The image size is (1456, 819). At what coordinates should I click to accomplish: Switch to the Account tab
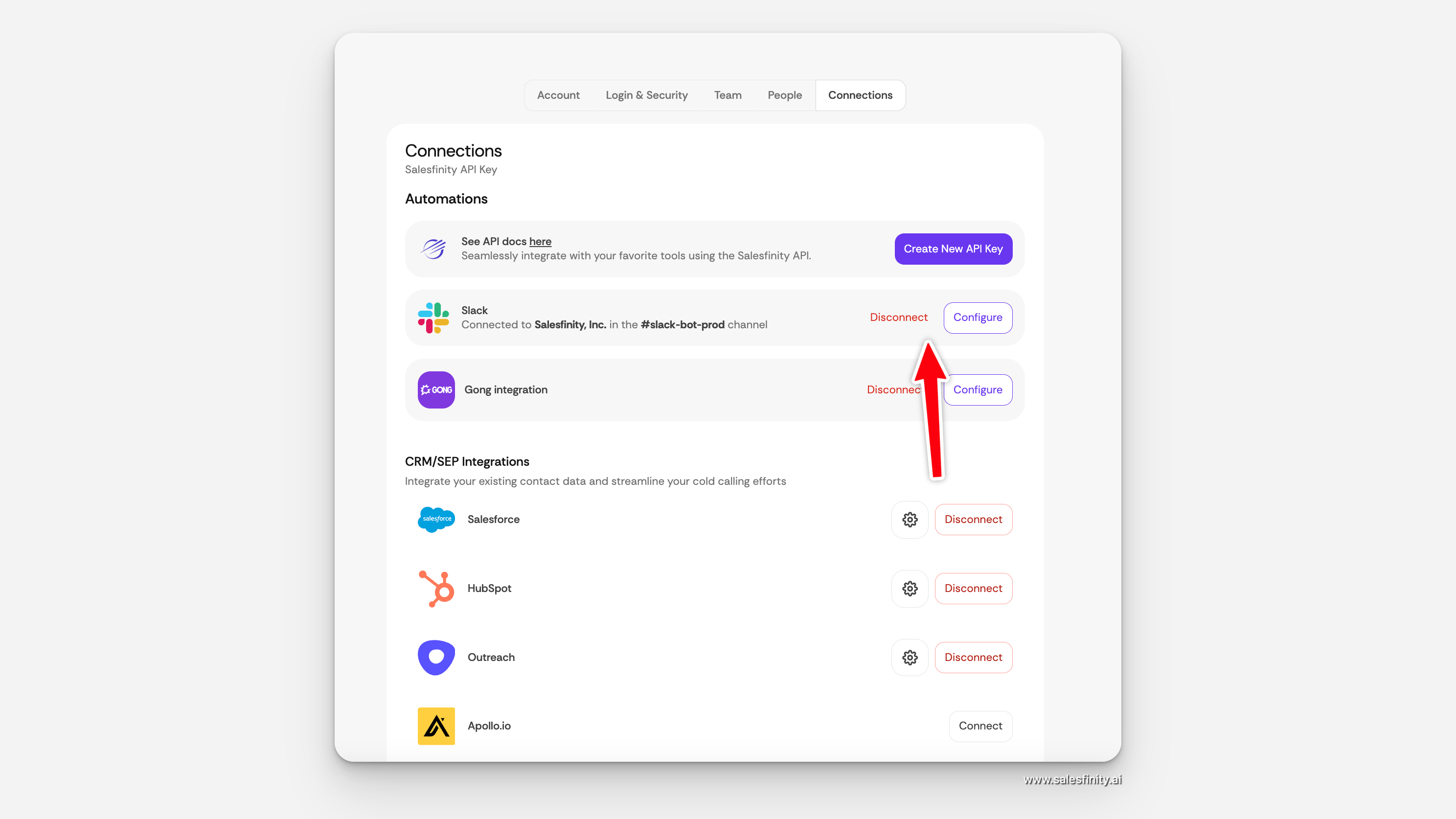558,95
